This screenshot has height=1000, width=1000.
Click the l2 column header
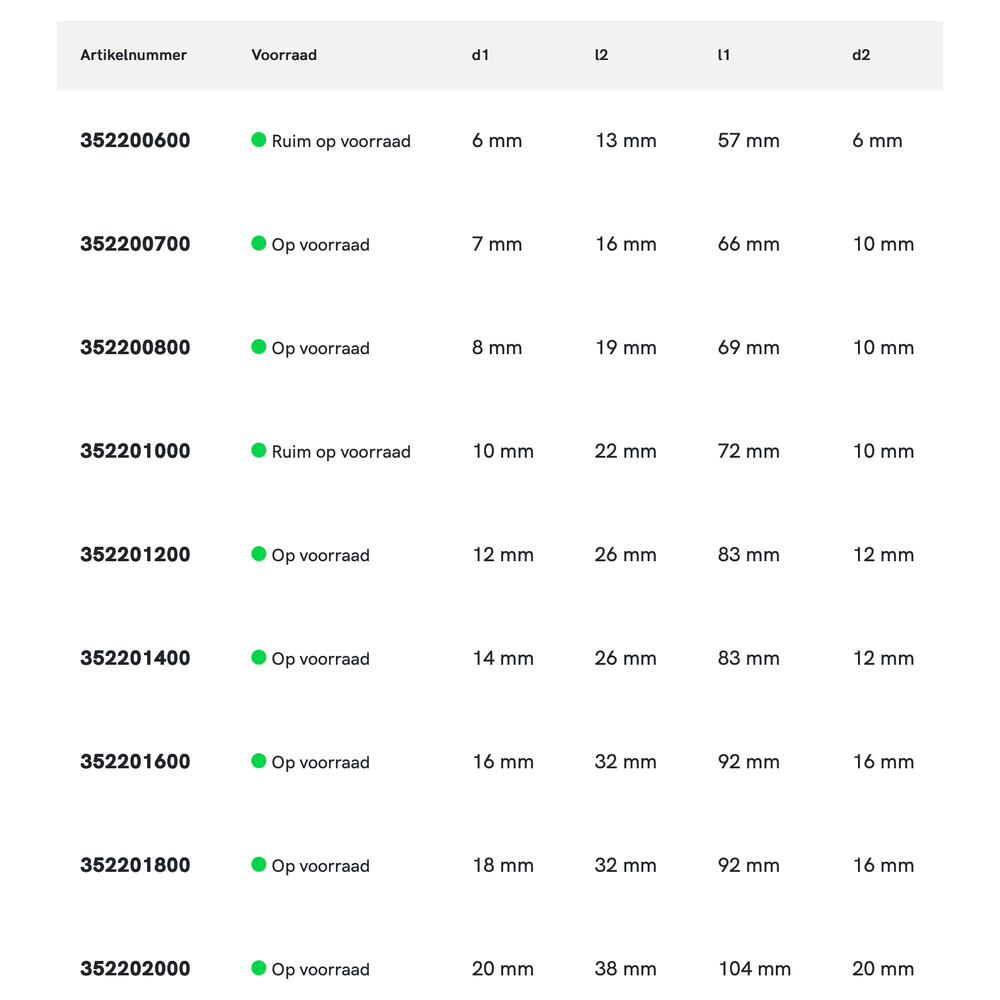click(601, 55)
